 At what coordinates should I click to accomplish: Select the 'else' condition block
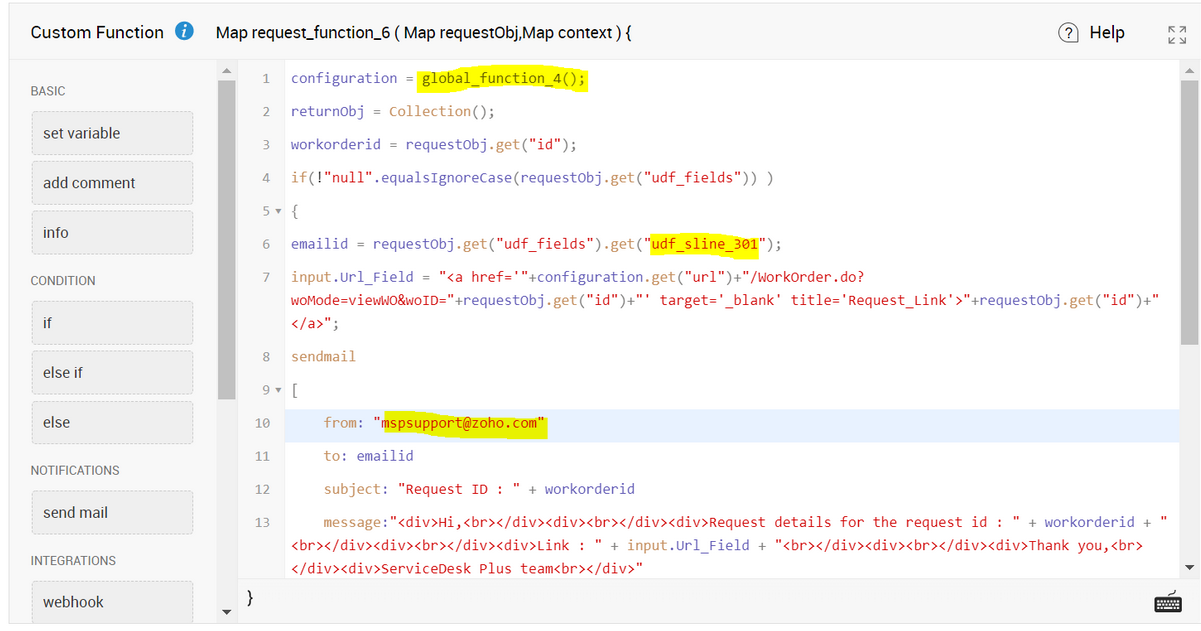111,423
